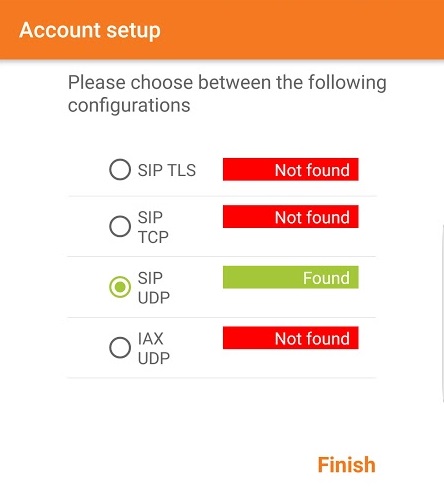Click the SIP TCP label text

click(153, 227)
